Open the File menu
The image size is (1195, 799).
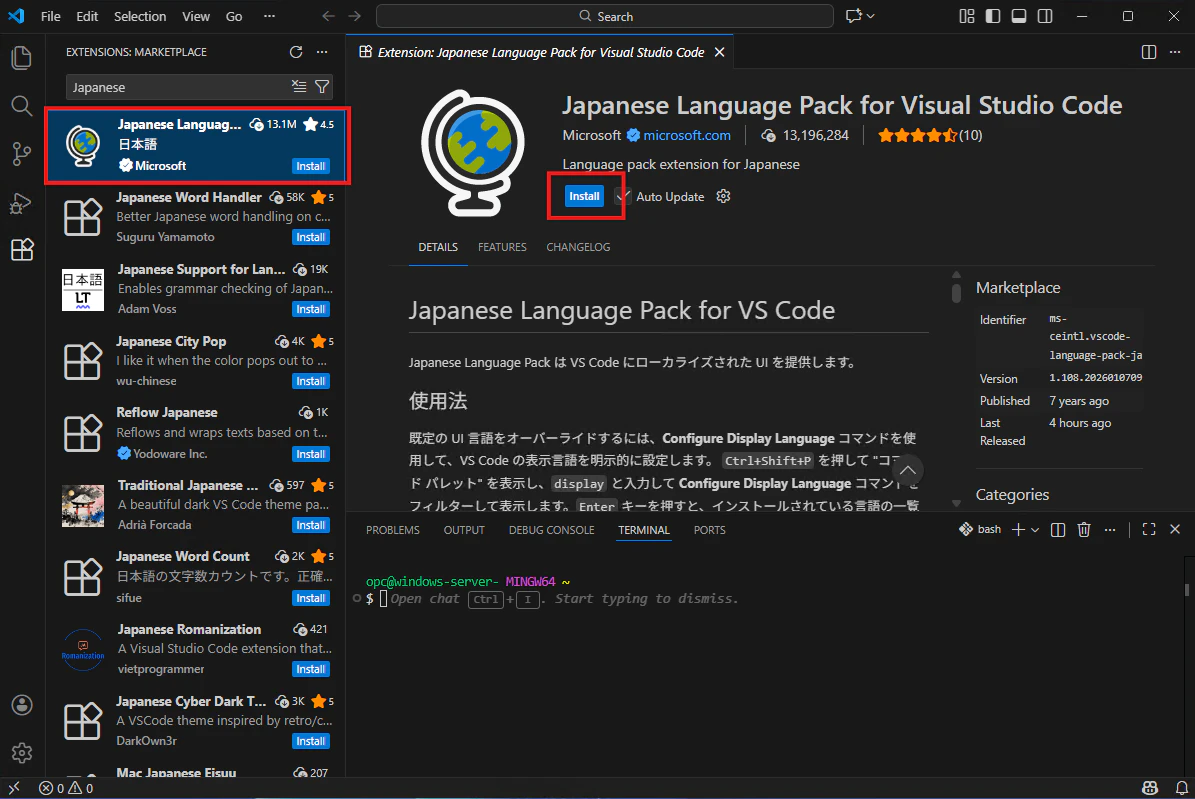(x=50, y=16)
